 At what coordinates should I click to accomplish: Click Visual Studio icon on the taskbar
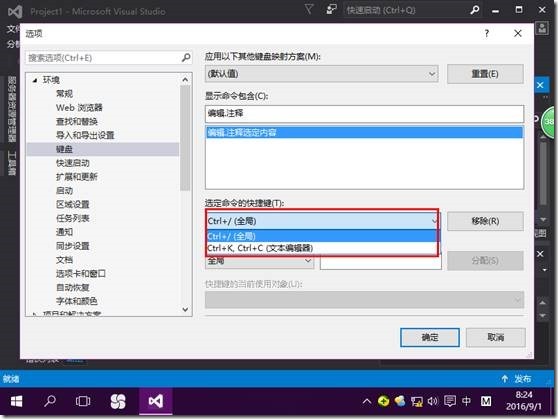(156, 402)
